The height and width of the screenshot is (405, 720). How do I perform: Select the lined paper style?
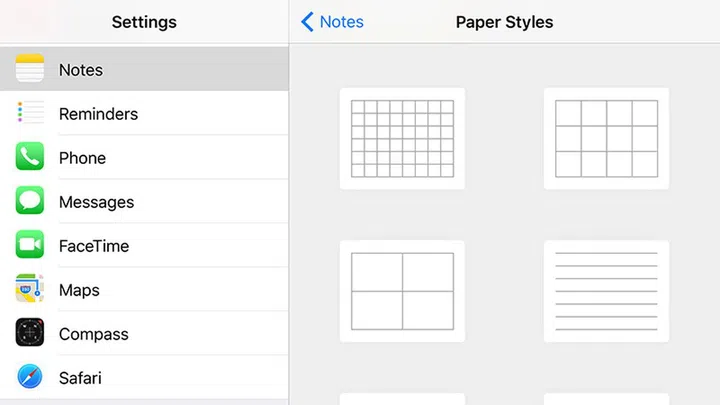[x=606, y=291]
